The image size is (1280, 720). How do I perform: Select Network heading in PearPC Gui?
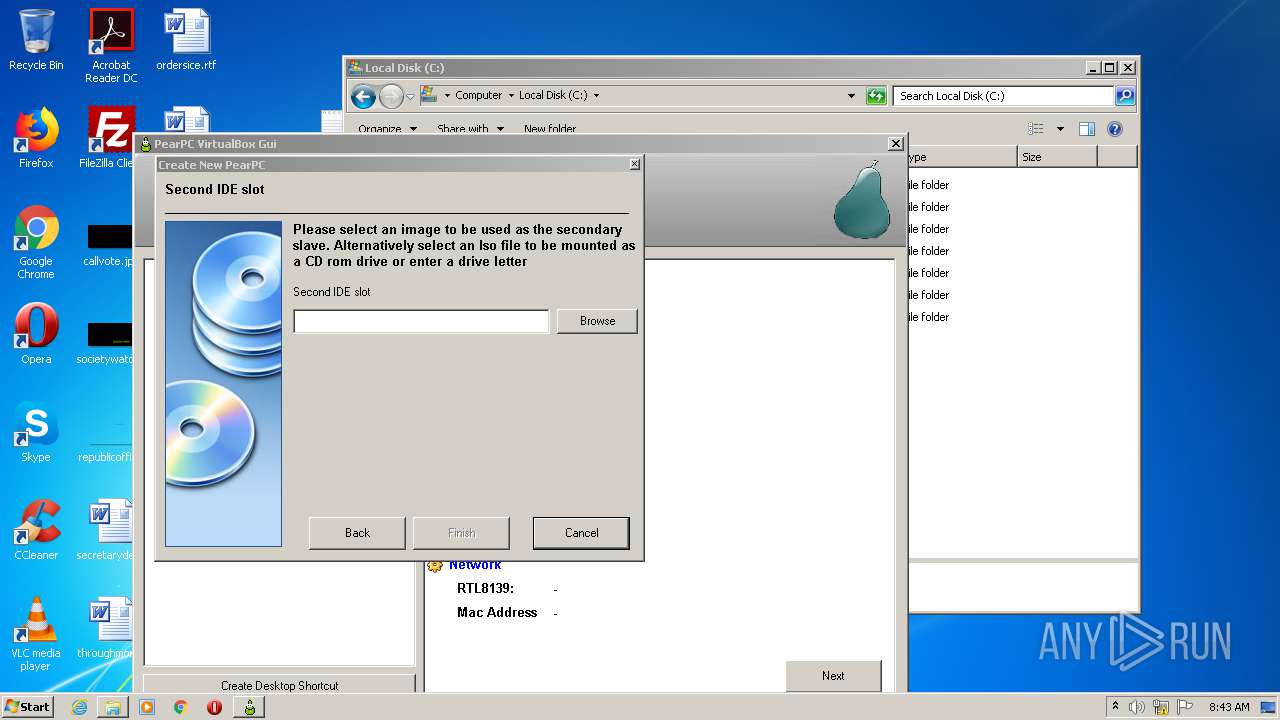coord(475,566)
